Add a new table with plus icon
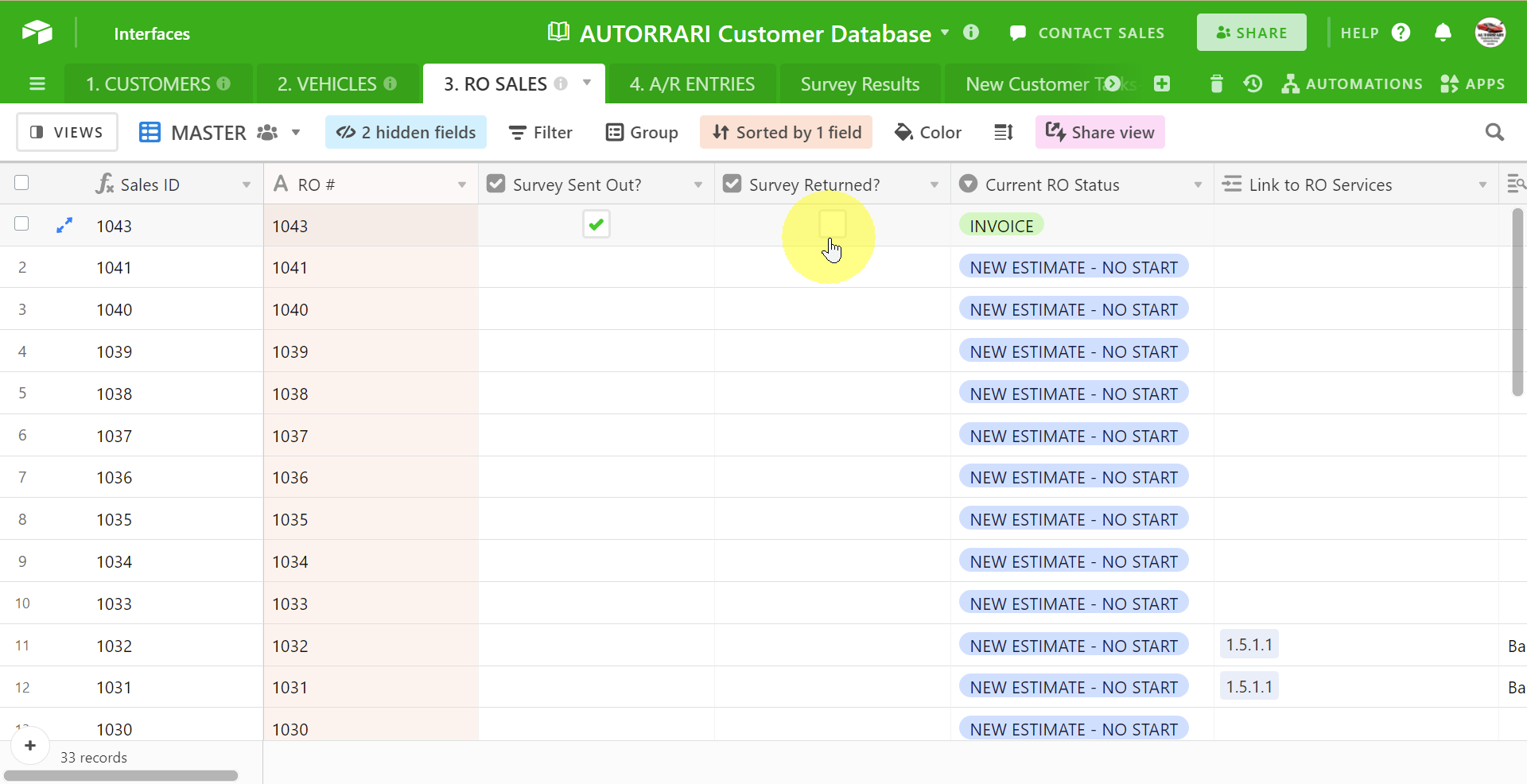This screenshot has width=1527, height=784. pos(1162,83)
